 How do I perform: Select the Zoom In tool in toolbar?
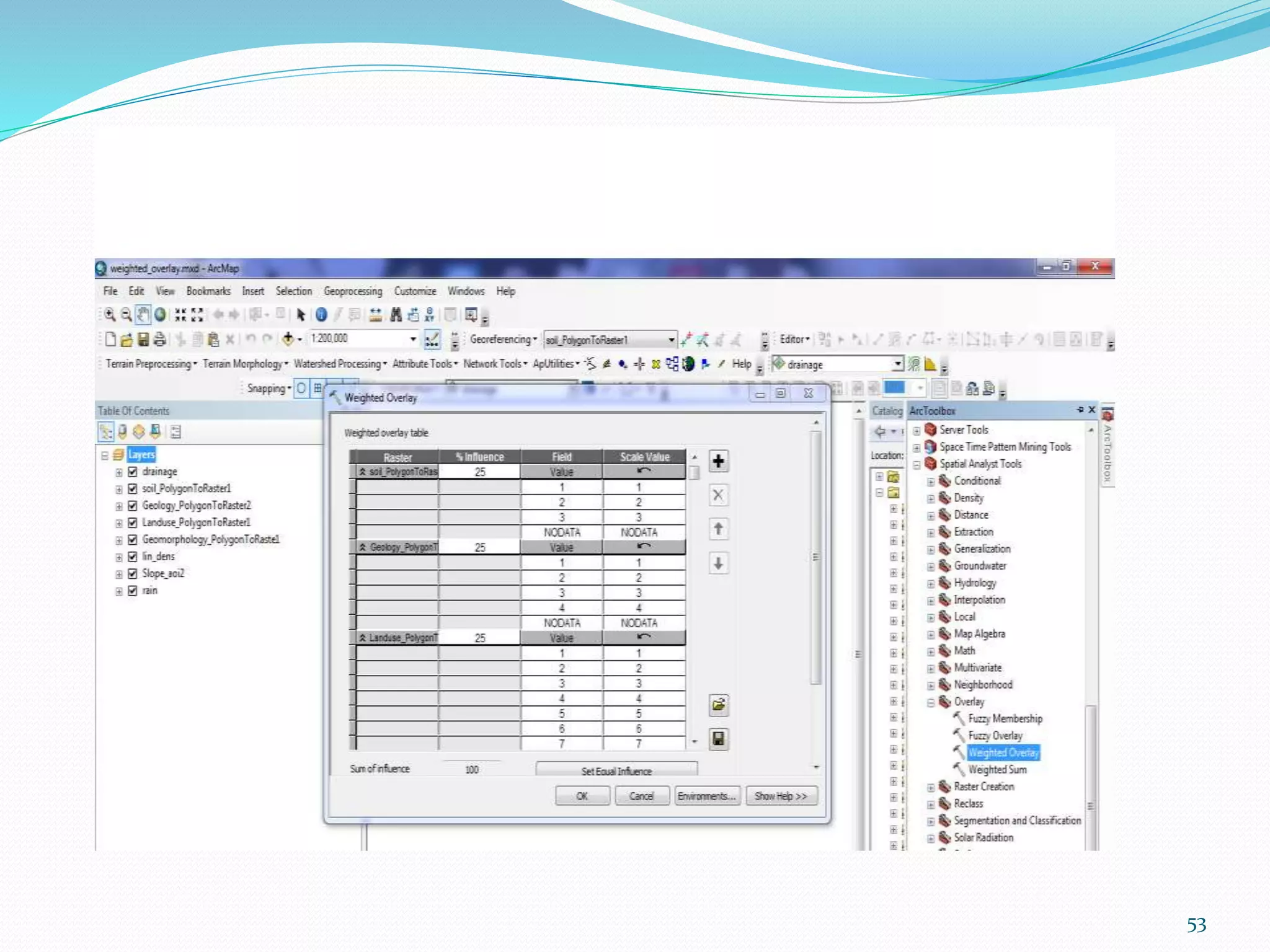[x=110, y=315]
